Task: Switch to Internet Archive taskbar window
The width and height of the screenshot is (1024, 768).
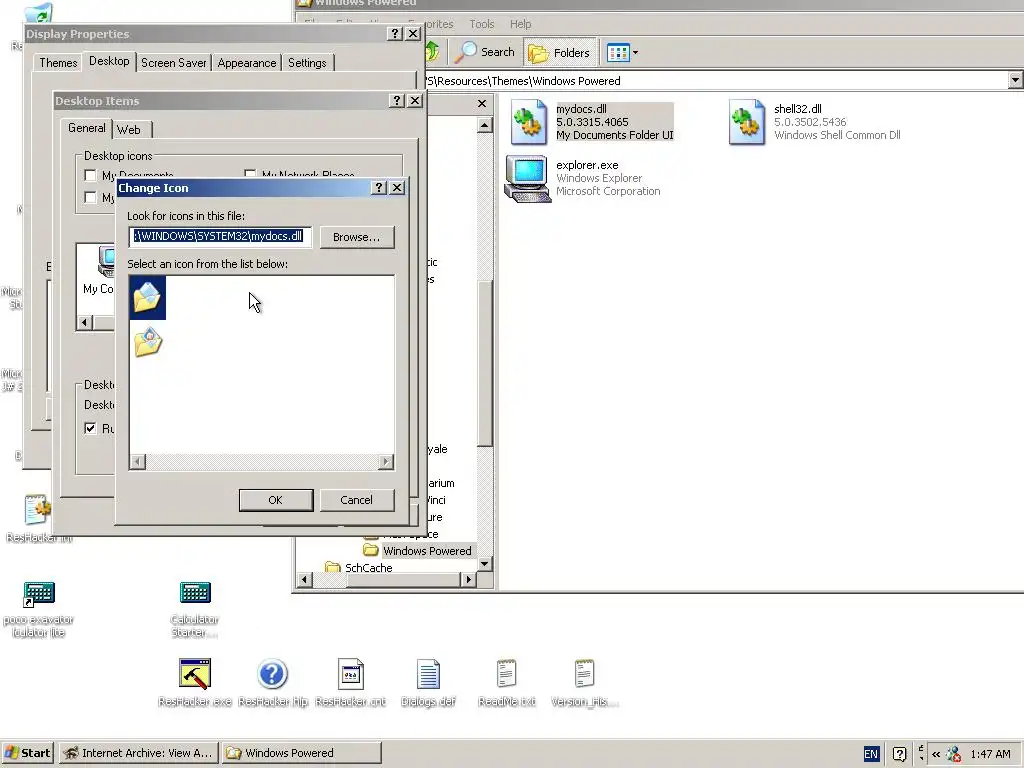Action: [138, 753]
